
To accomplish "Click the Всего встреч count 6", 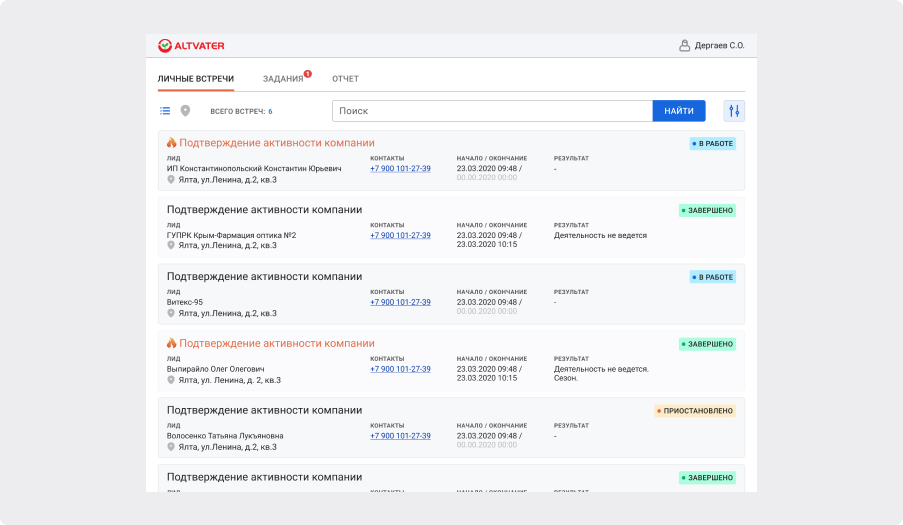I will (x=270, y=111).
